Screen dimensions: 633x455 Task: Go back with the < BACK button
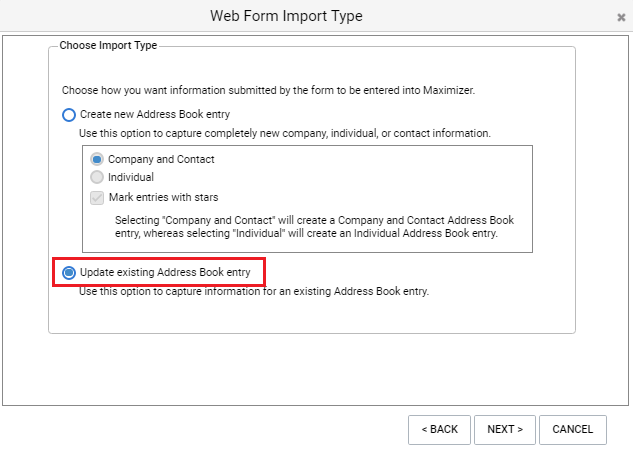[439, 430]
